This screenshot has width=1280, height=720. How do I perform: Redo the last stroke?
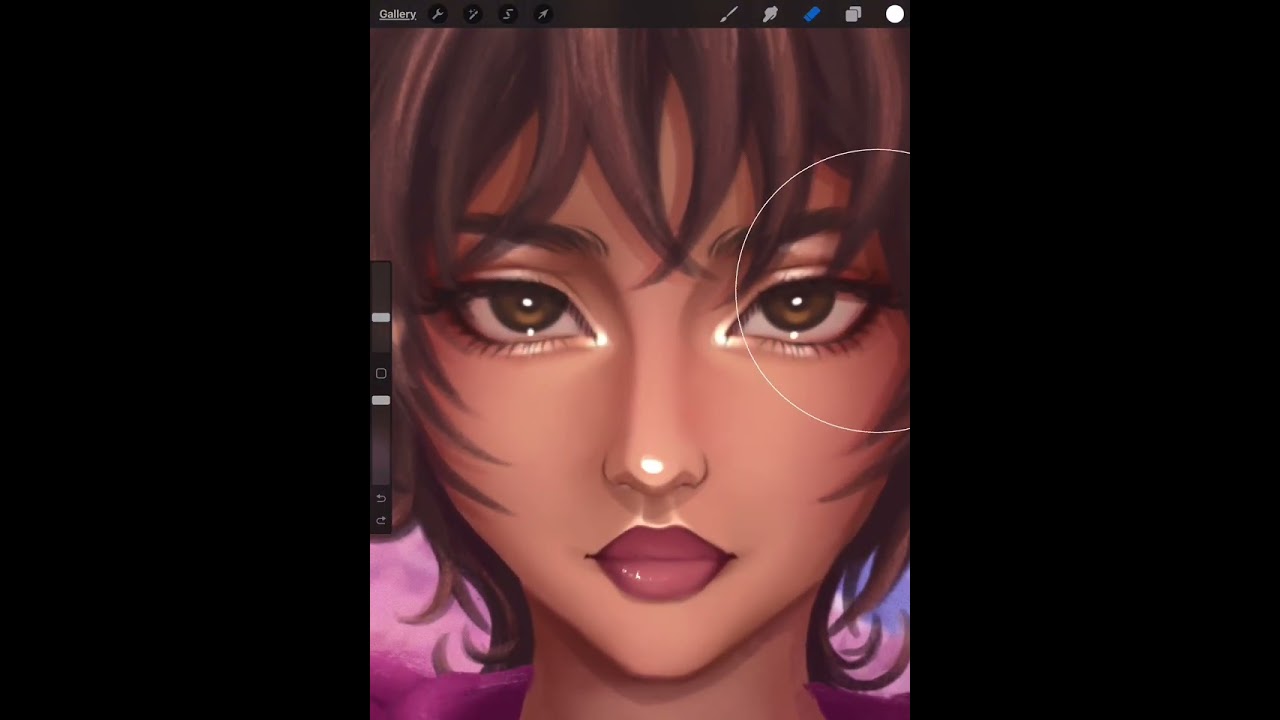(x=381, y=520)
